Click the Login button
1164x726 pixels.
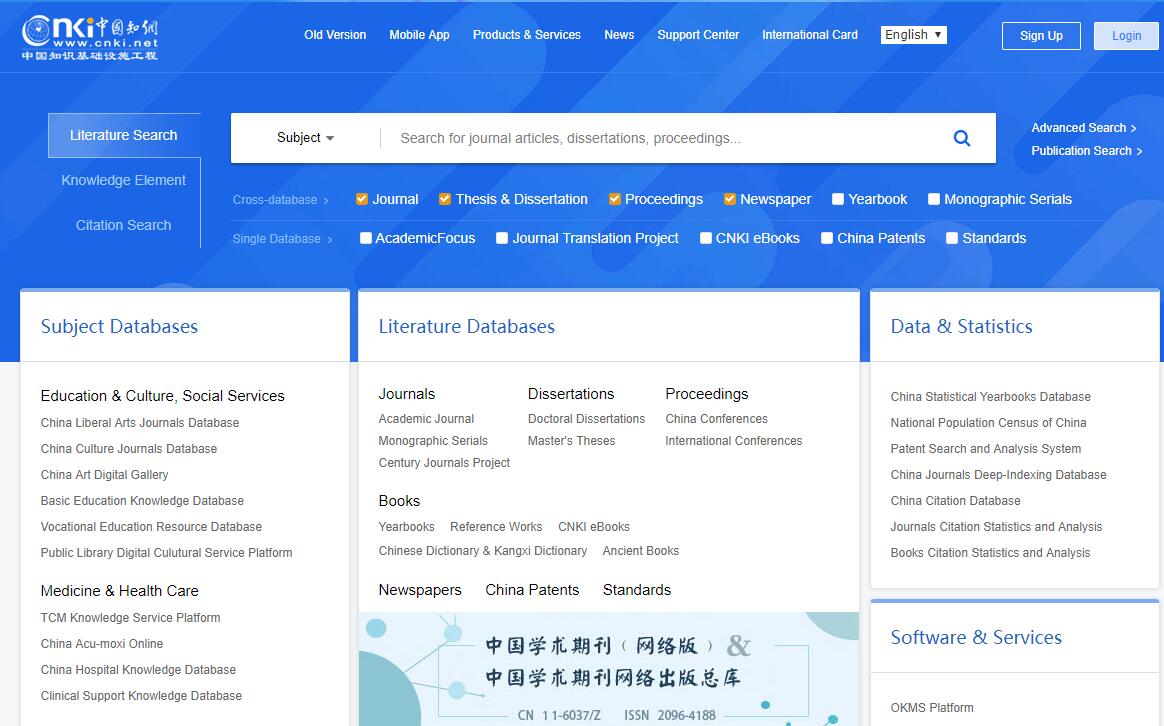click(1126, 36)
